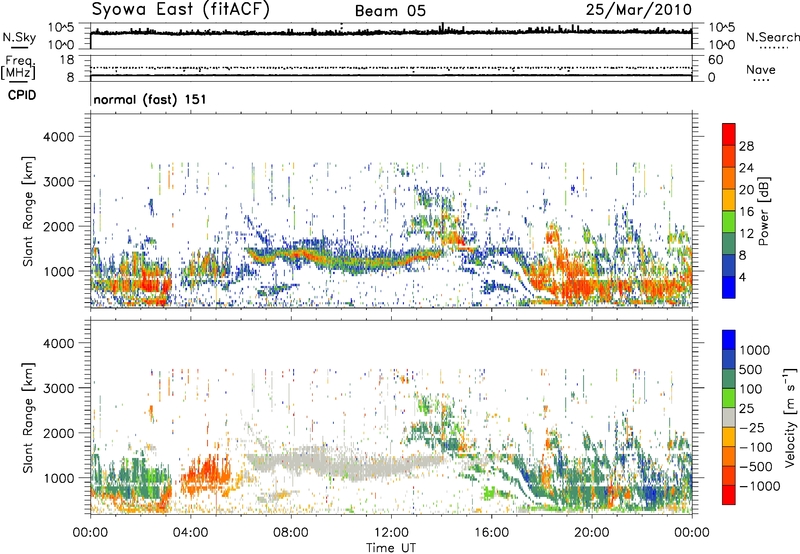Click the '18' frequency axis value

tap(67, 60)
